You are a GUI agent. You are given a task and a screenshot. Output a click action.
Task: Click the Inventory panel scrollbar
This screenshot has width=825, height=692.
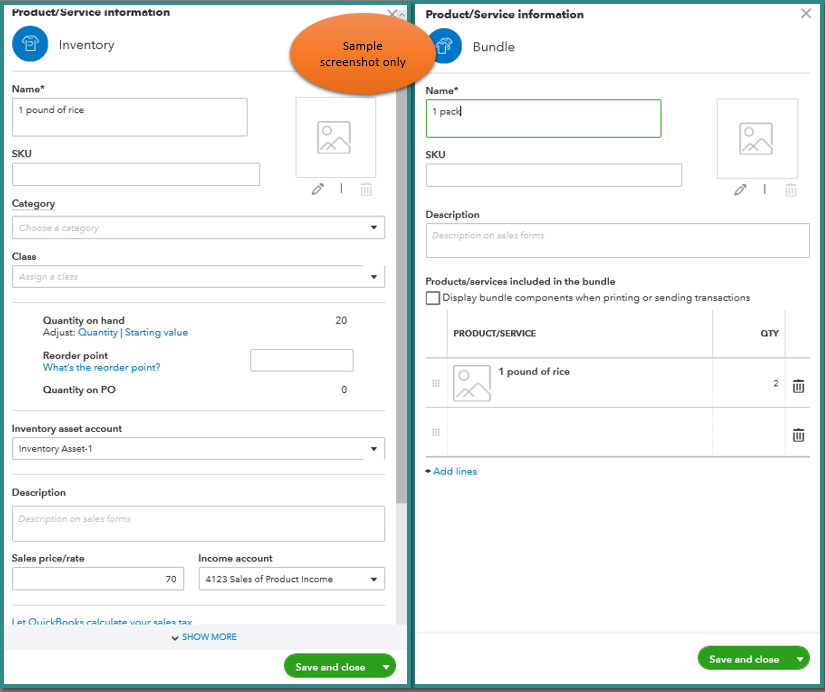(x=401, y=295)
